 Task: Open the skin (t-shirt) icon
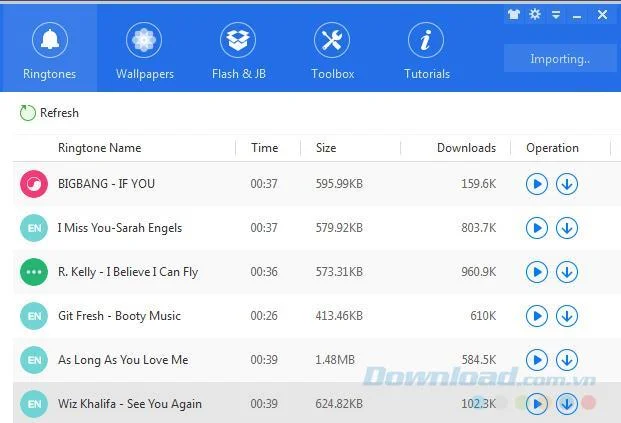click(514, 15)
